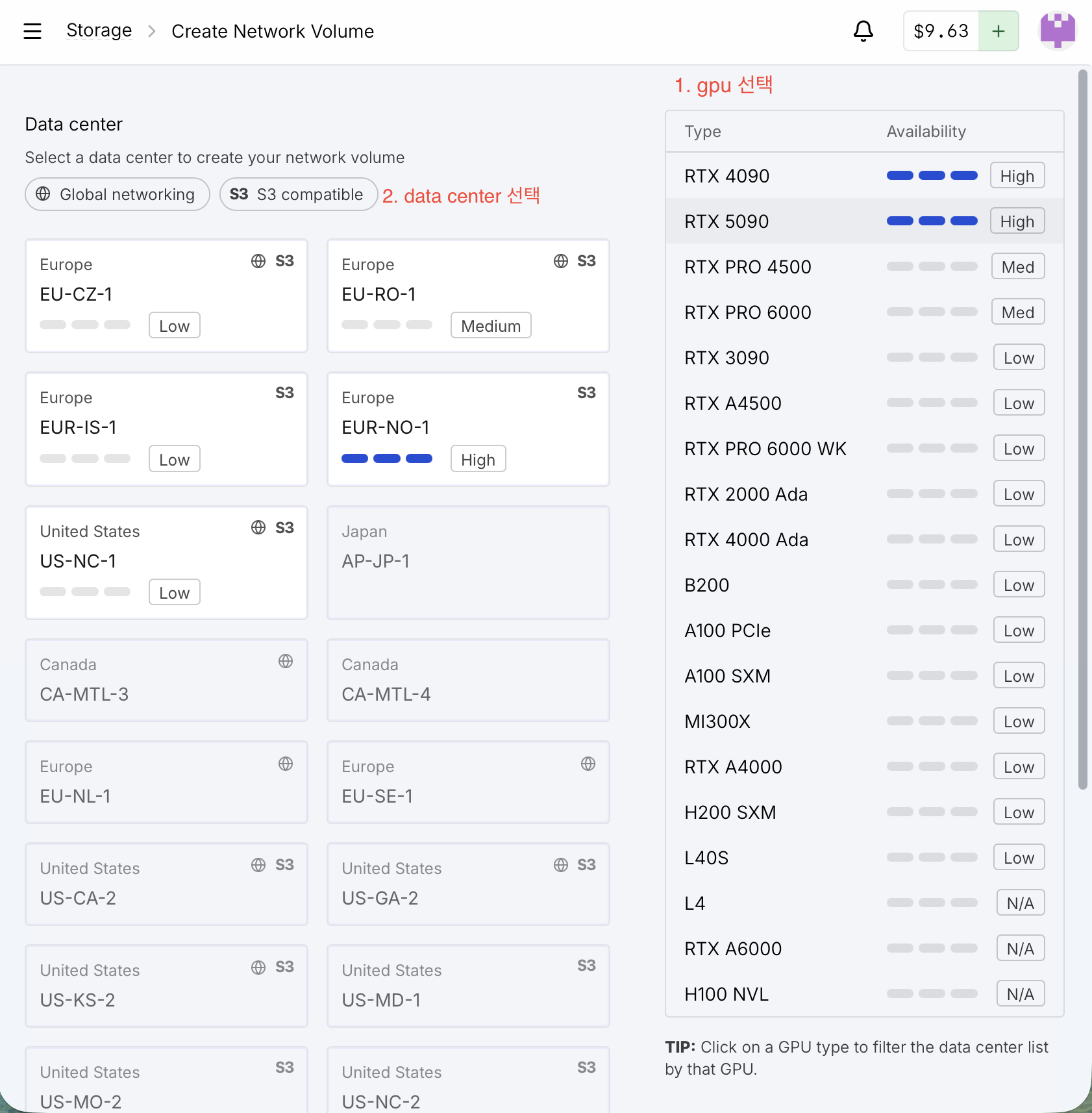Filter by RTX PRO 6000 GPU type
This screenshot has height=1113, width=1092.
click(x=865, y=312)
